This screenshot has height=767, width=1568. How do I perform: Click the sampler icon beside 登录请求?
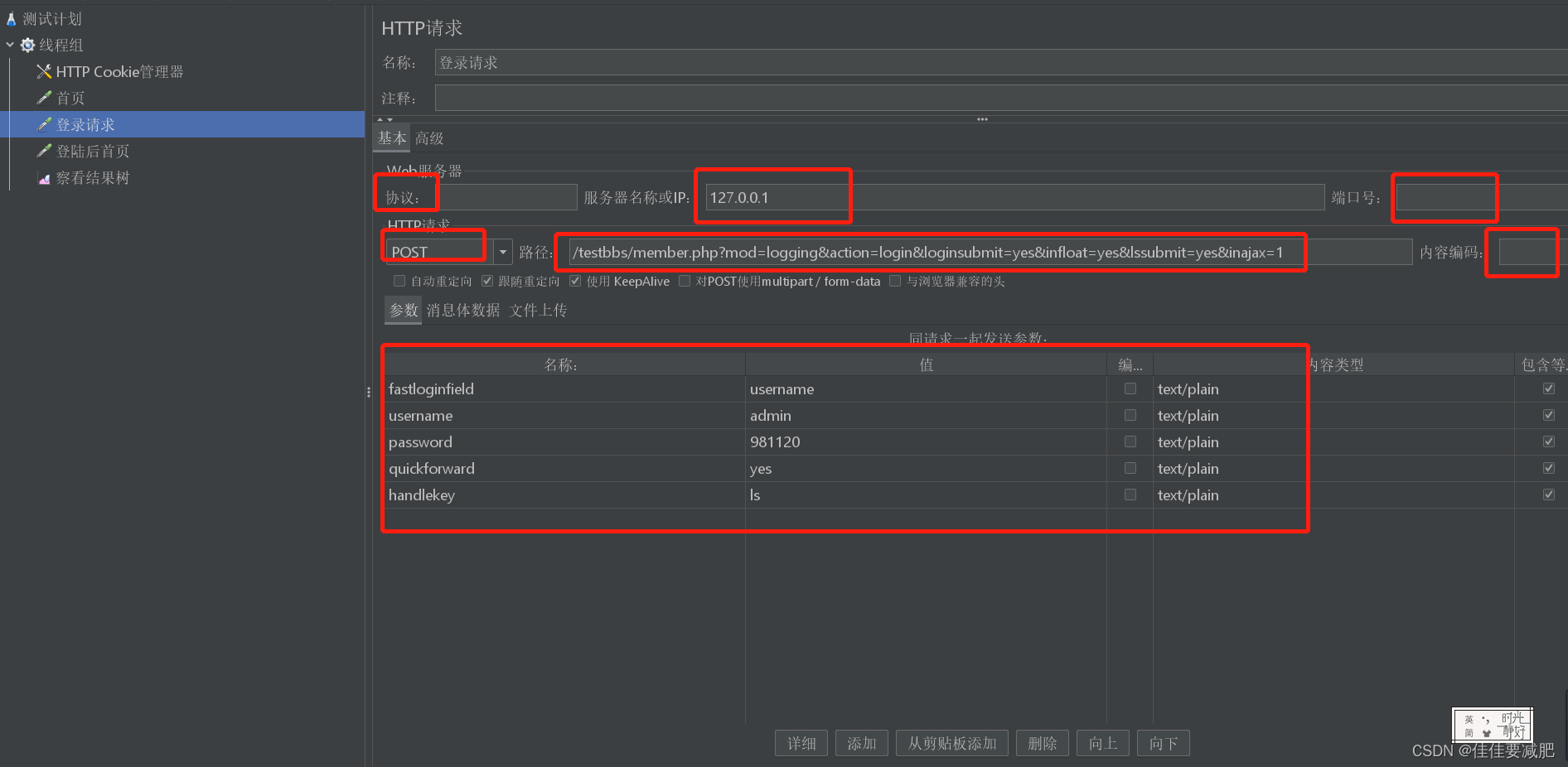[45, 124]
